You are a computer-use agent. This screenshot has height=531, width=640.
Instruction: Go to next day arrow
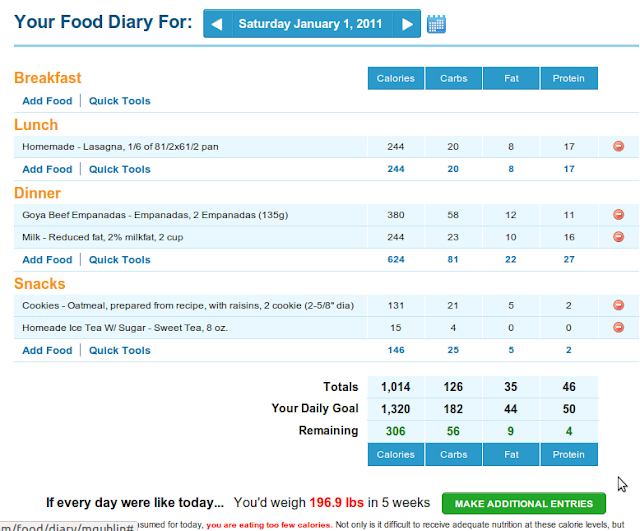[407, 24]
